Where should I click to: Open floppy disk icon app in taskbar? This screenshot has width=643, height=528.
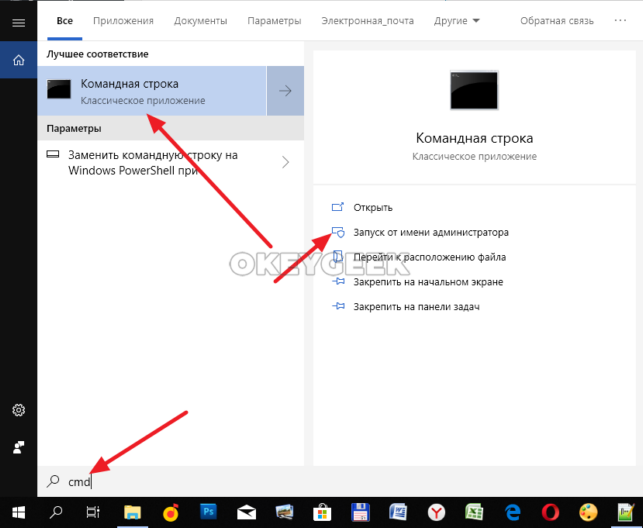pyautogui.click(x=360, y=512)
